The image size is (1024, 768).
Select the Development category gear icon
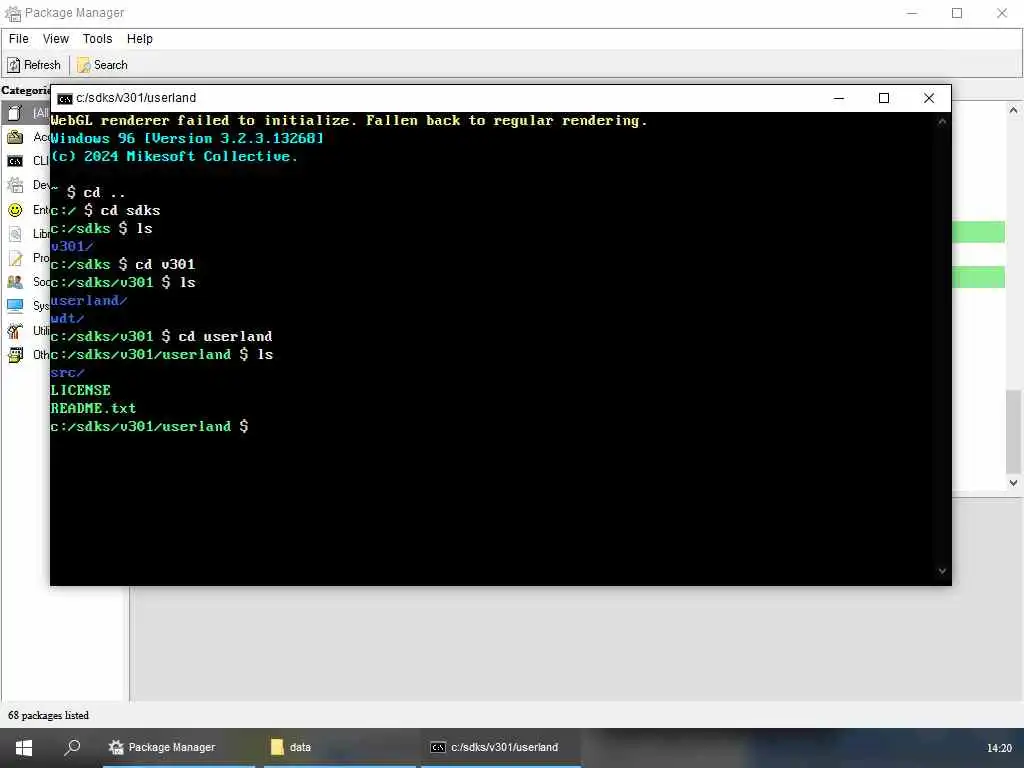[x=15, y=185]
